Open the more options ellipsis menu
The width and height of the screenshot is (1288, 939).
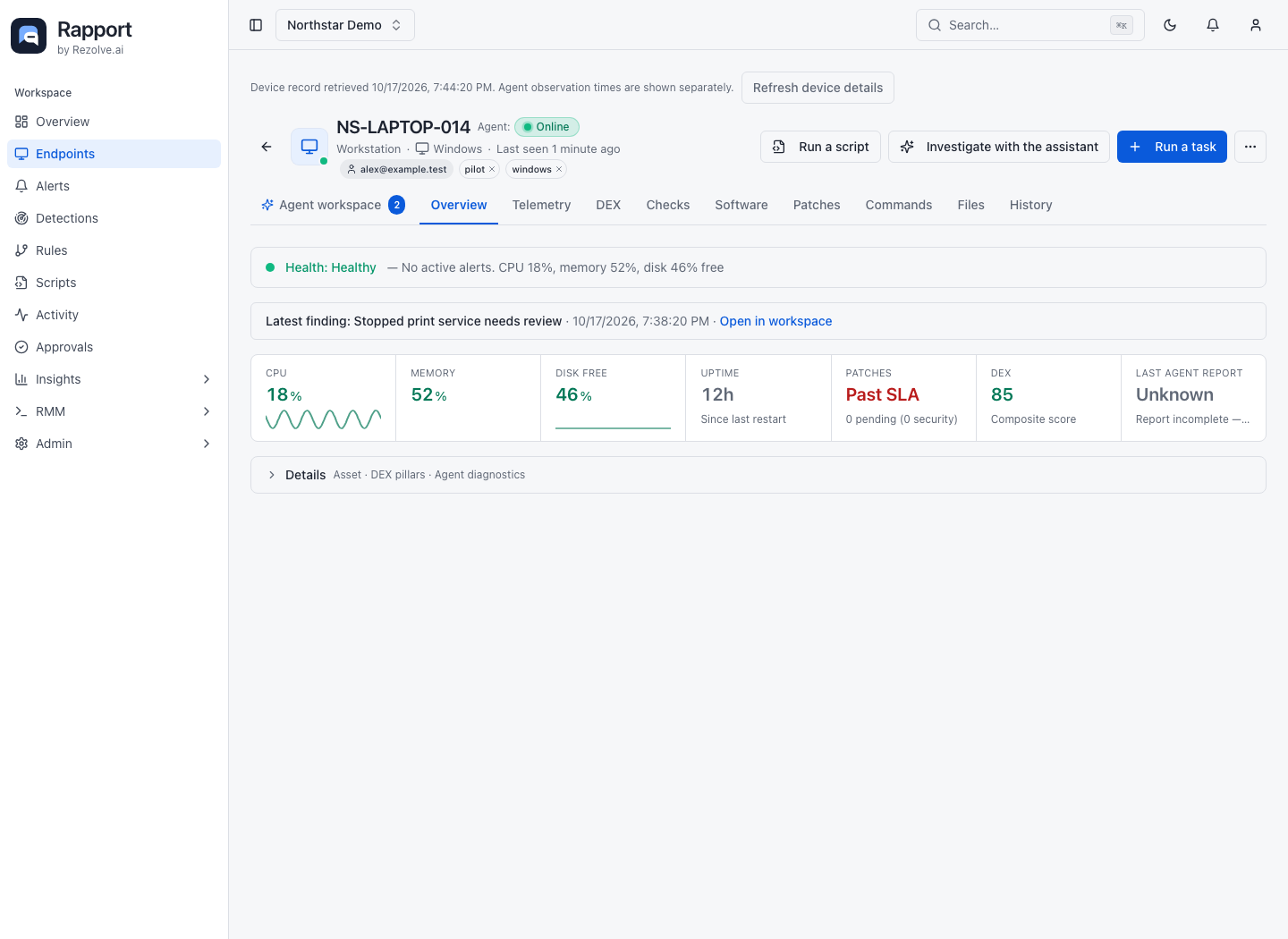[1250, 147]
